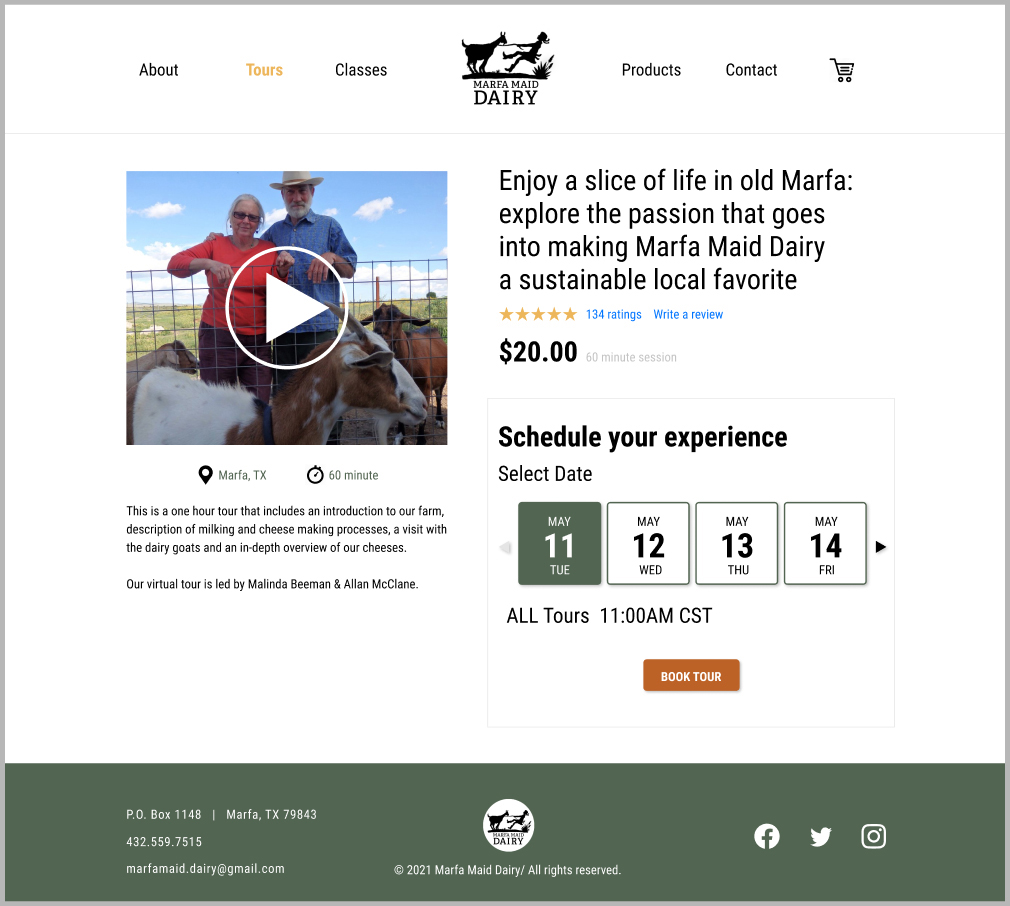
Task: Open the Classes menu item
Action: 361,70
